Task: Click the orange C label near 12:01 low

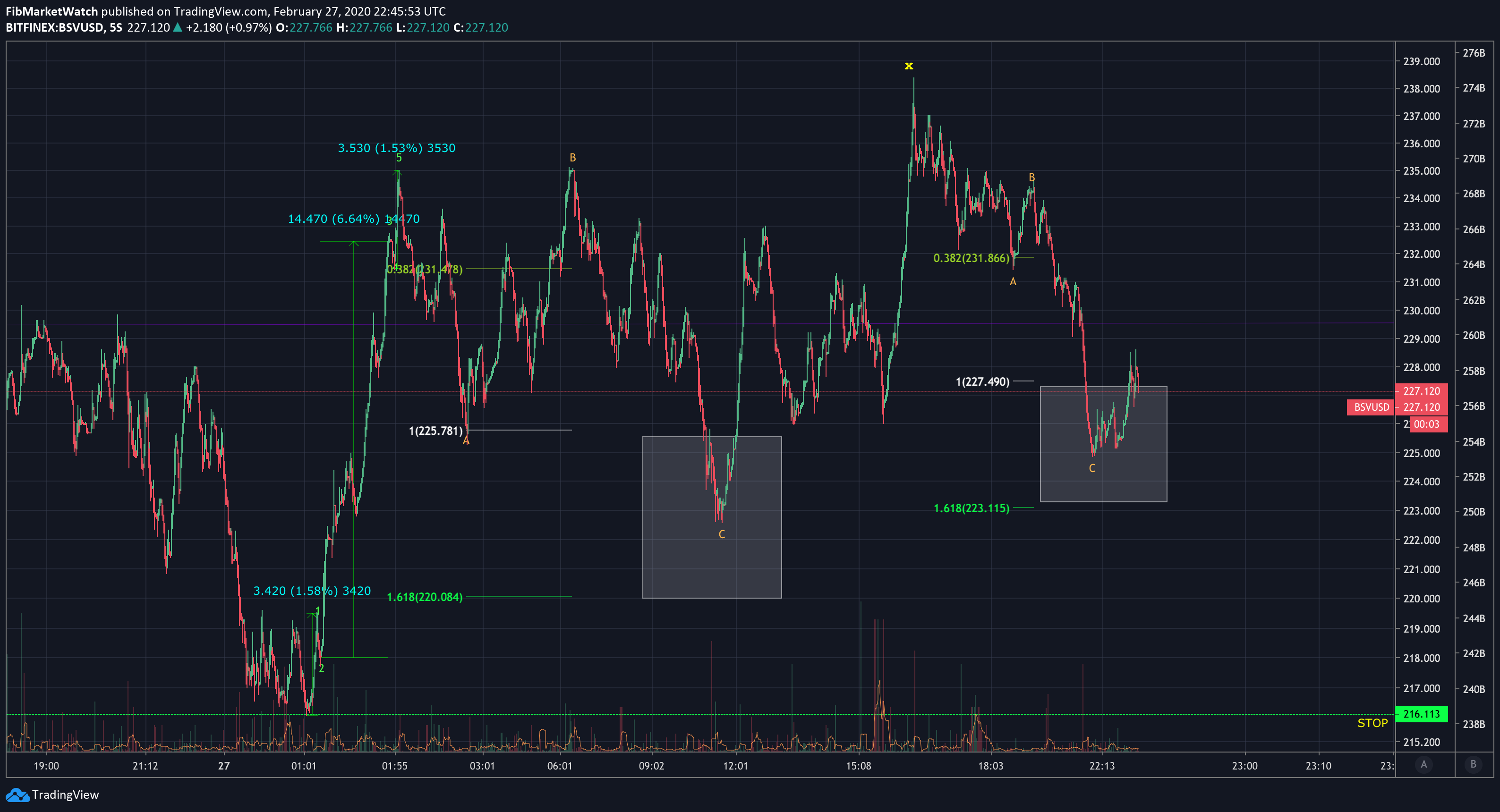Action: tap(722, 534)
